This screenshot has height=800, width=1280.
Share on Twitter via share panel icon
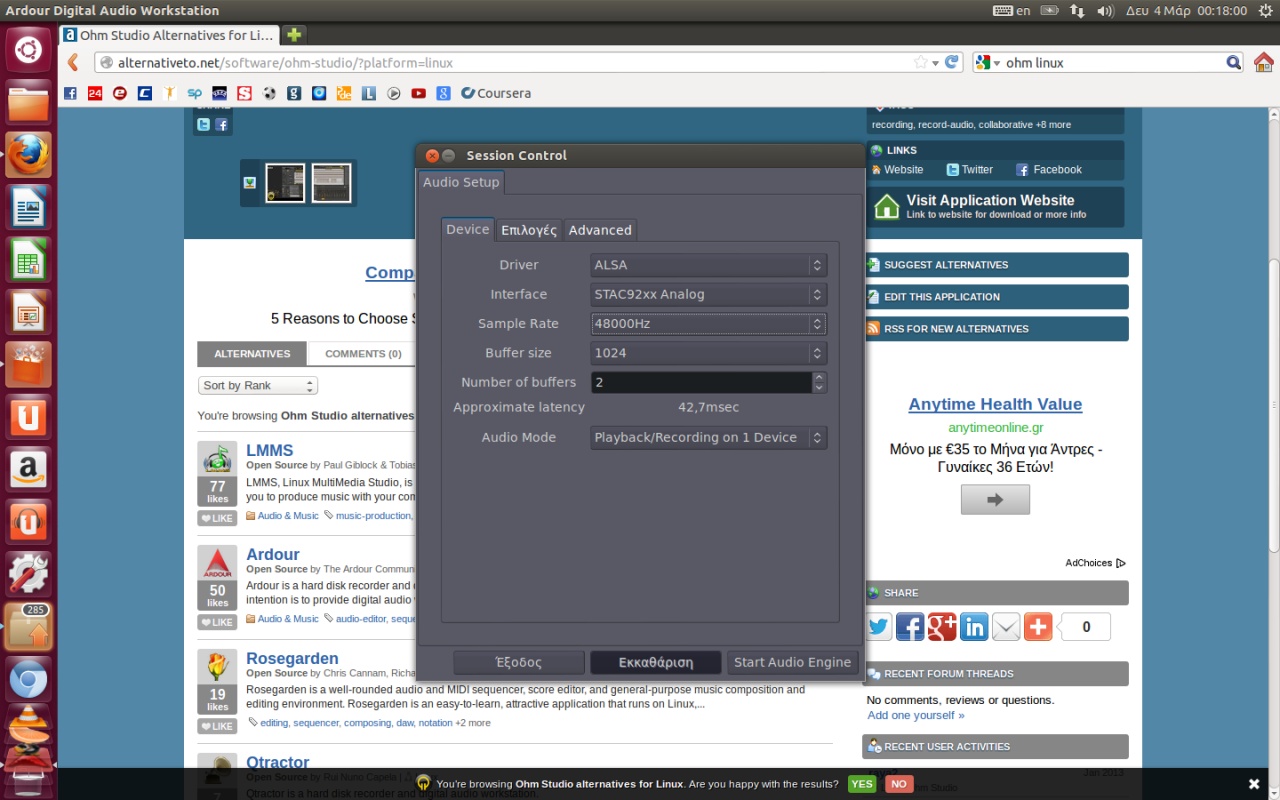click(878, 627)
